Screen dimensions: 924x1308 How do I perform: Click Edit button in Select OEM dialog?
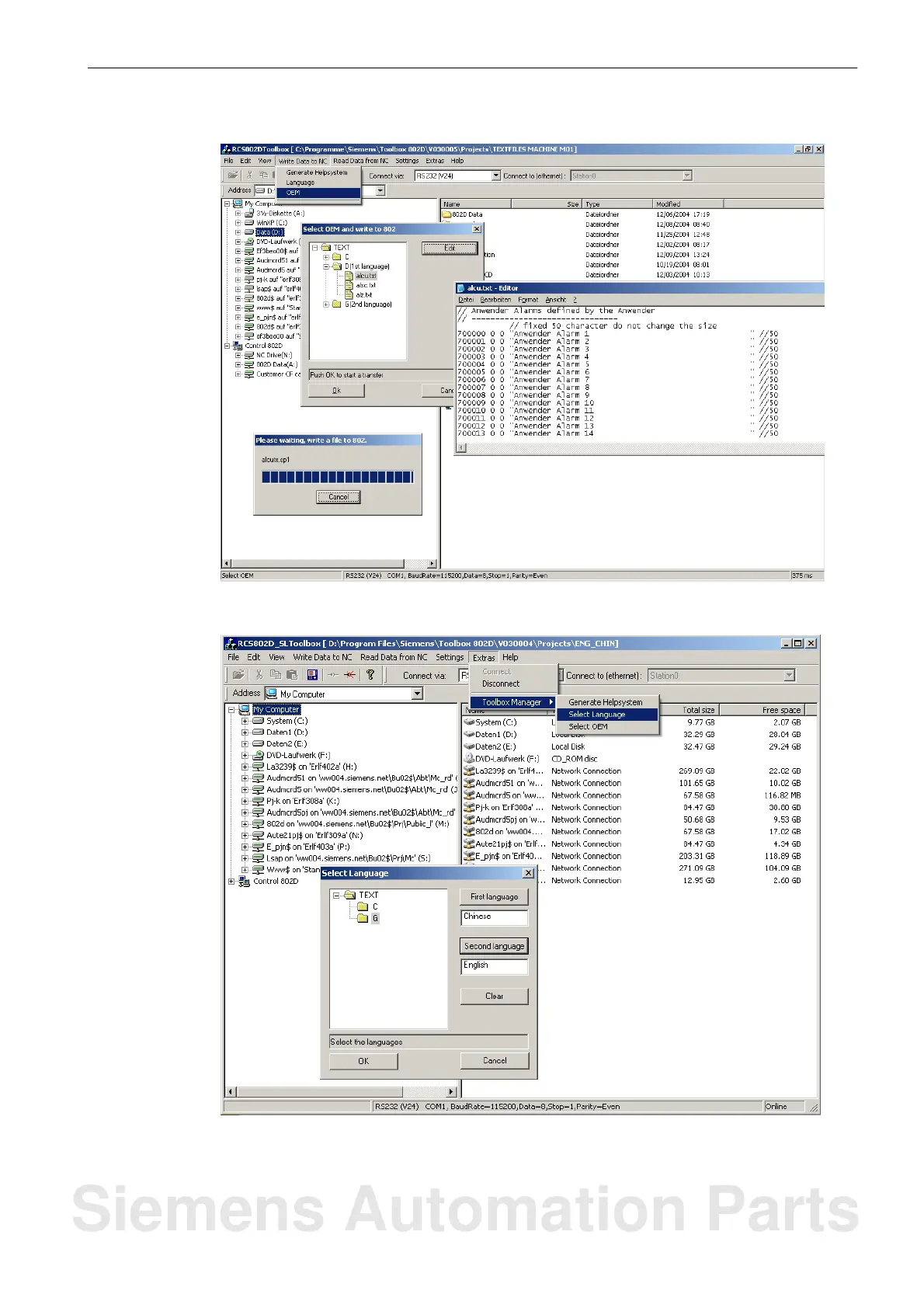pos(450,249)
